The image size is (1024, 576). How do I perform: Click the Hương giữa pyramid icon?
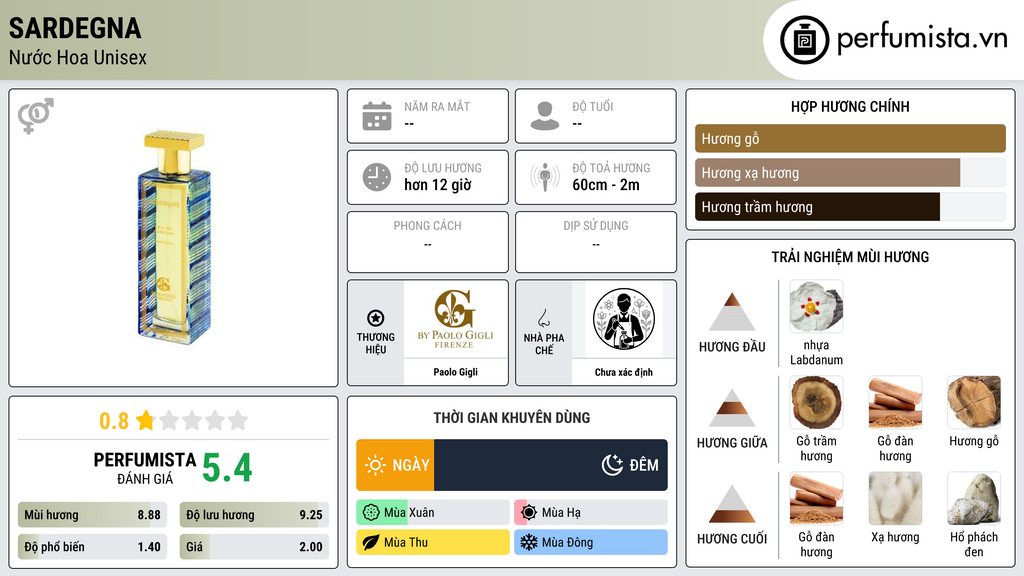[x=732, y=408]
